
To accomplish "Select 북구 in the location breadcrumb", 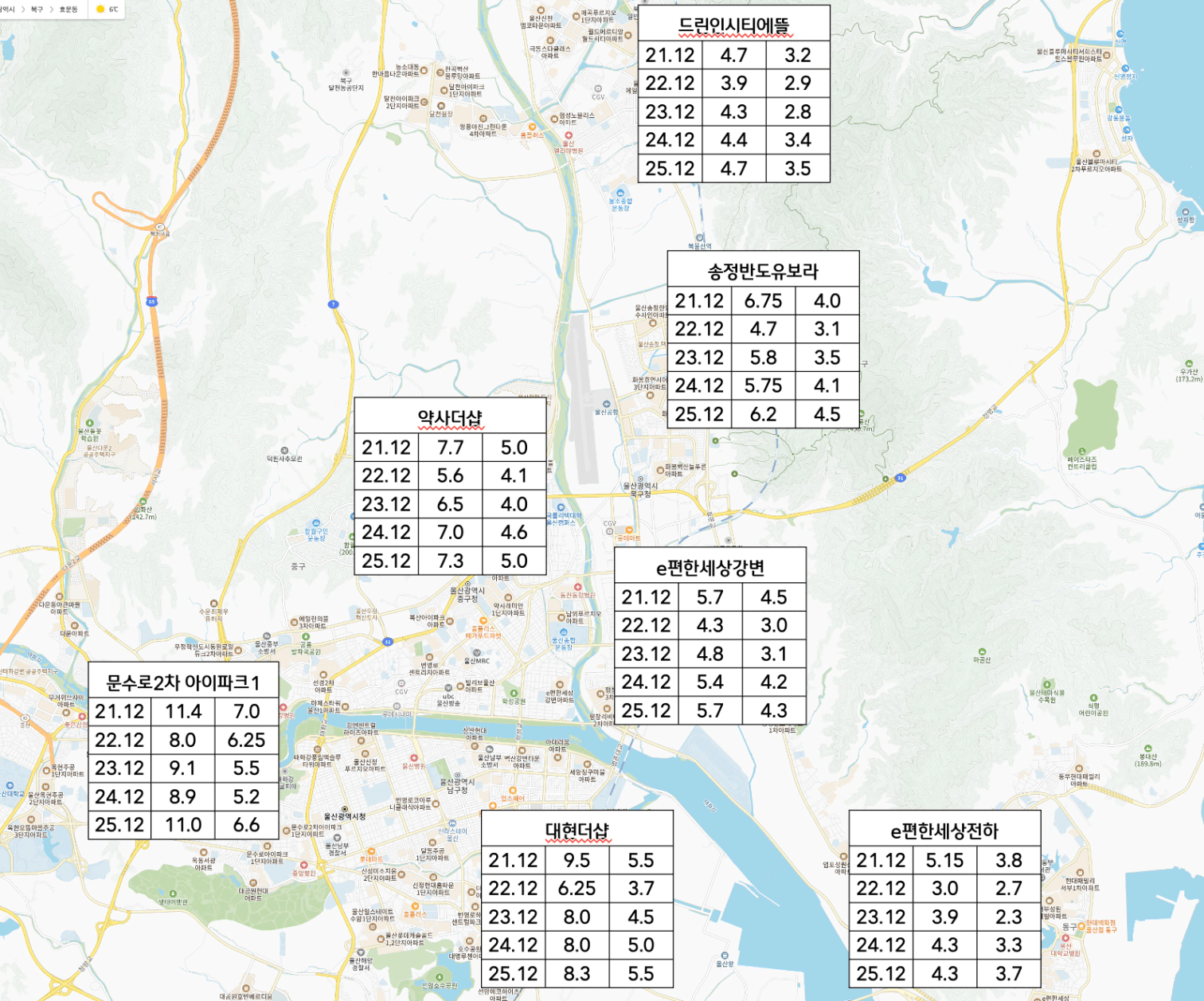I will click(37, 10).
